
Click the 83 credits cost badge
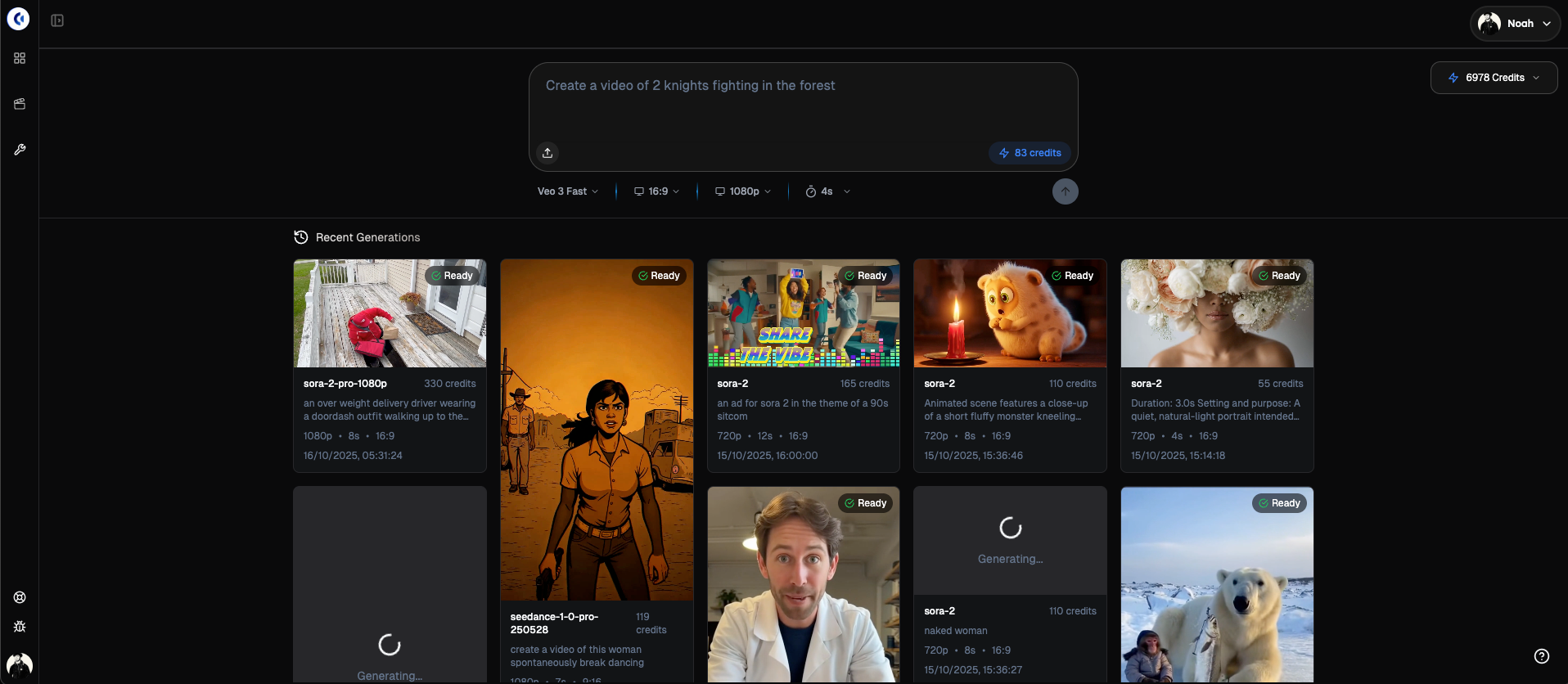pyautogui.click(x=1030, y=153)
